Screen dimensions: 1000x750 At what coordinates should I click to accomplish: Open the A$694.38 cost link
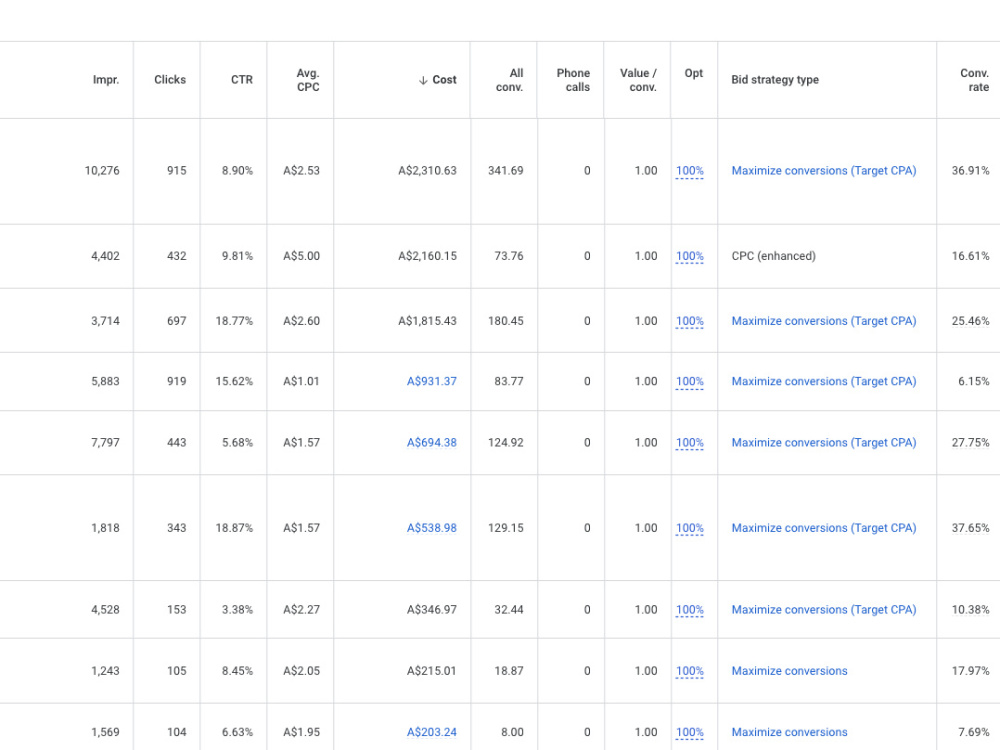(432, 443)
